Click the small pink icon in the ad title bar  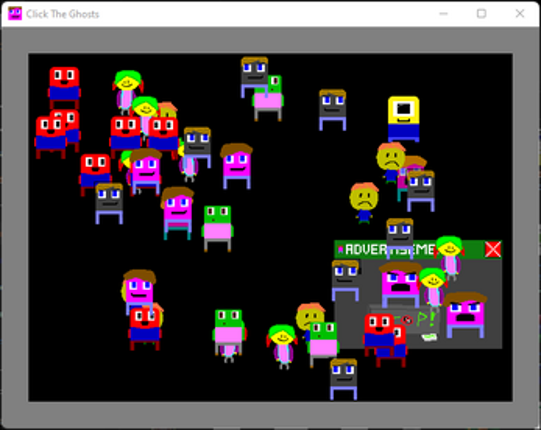coord(341,249)
